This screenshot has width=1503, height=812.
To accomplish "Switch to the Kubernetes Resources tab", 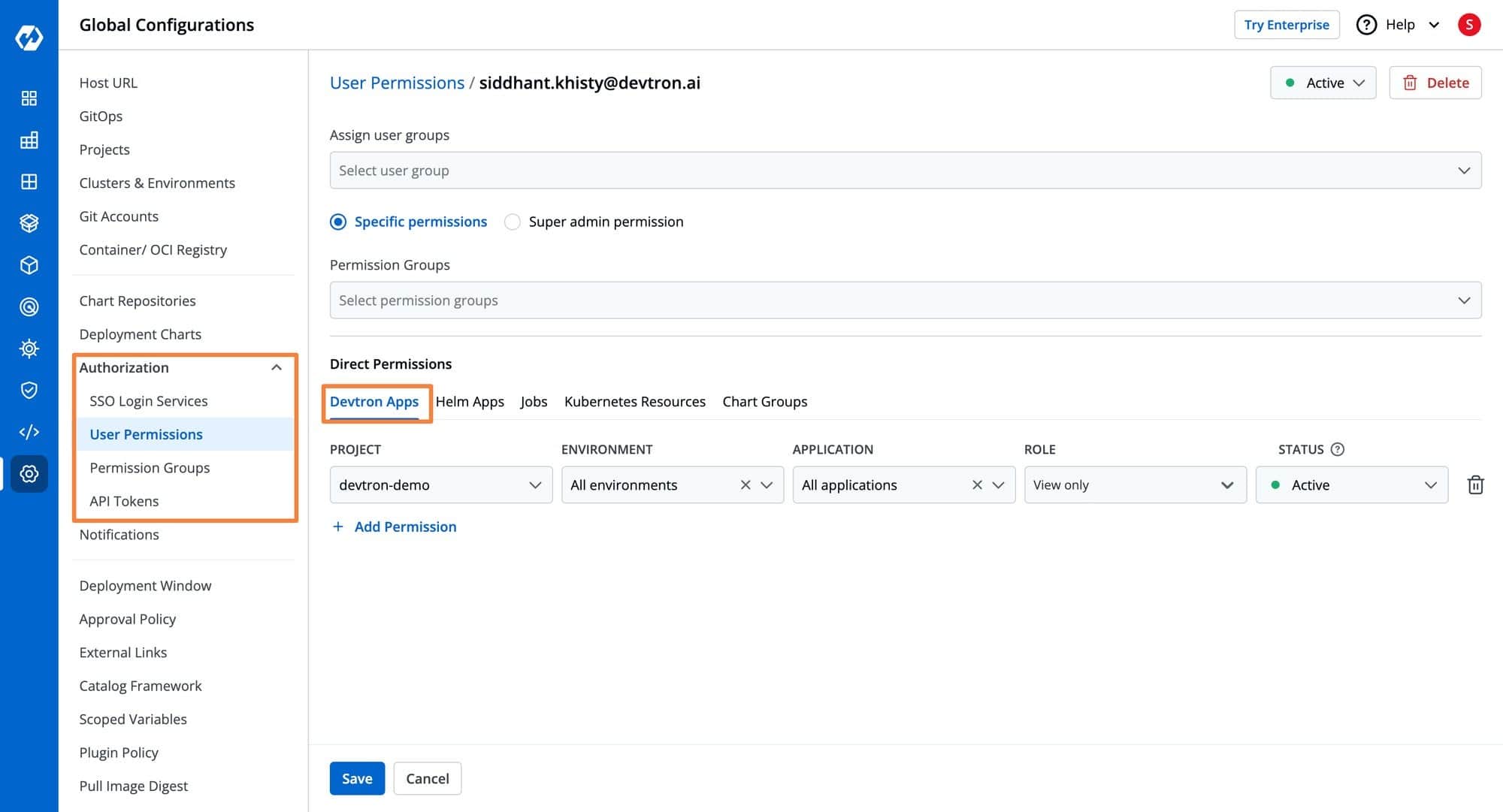I will tap(635, 401).
